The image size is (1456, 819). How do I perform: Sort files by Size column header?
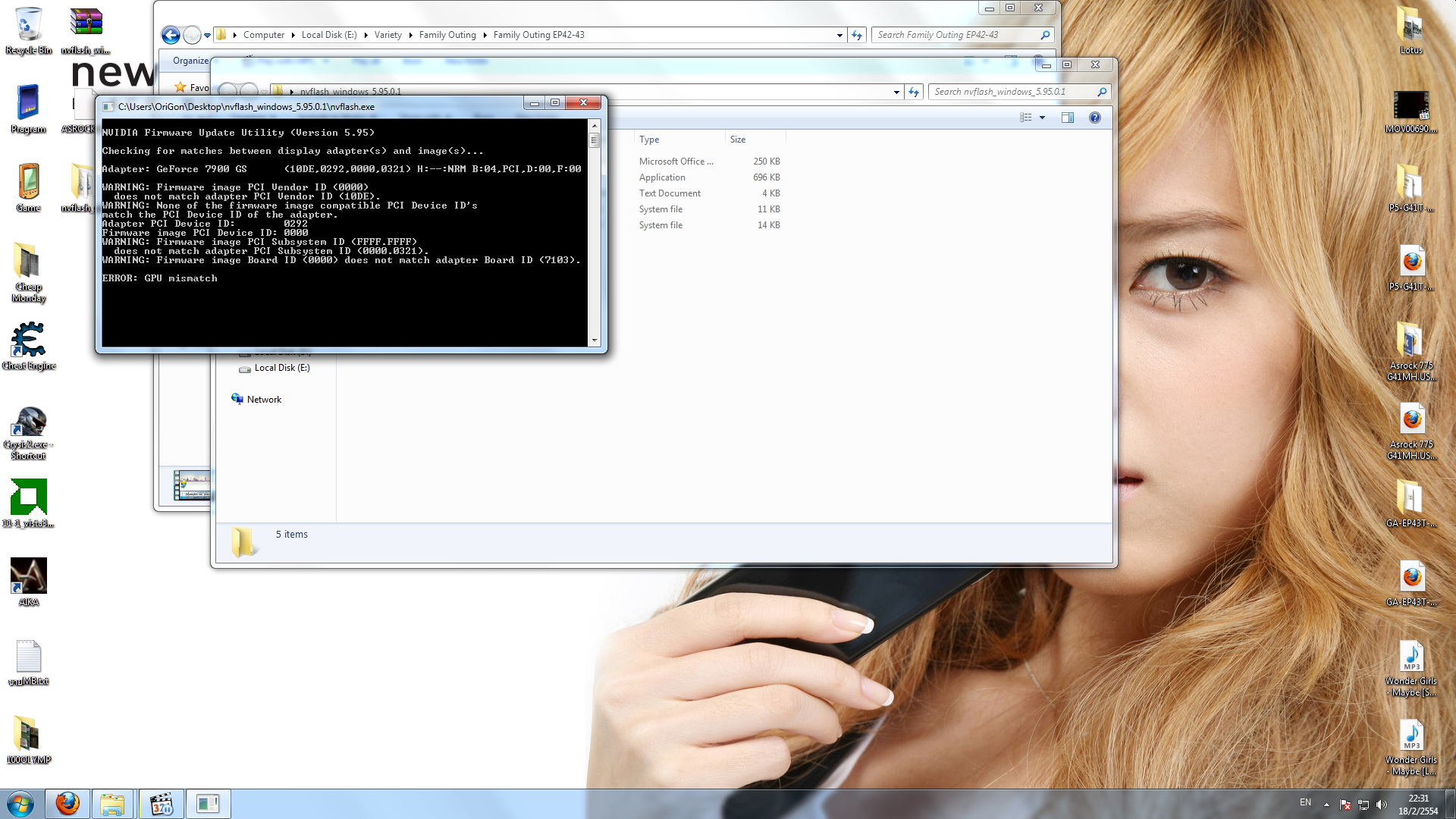(738, 140)
